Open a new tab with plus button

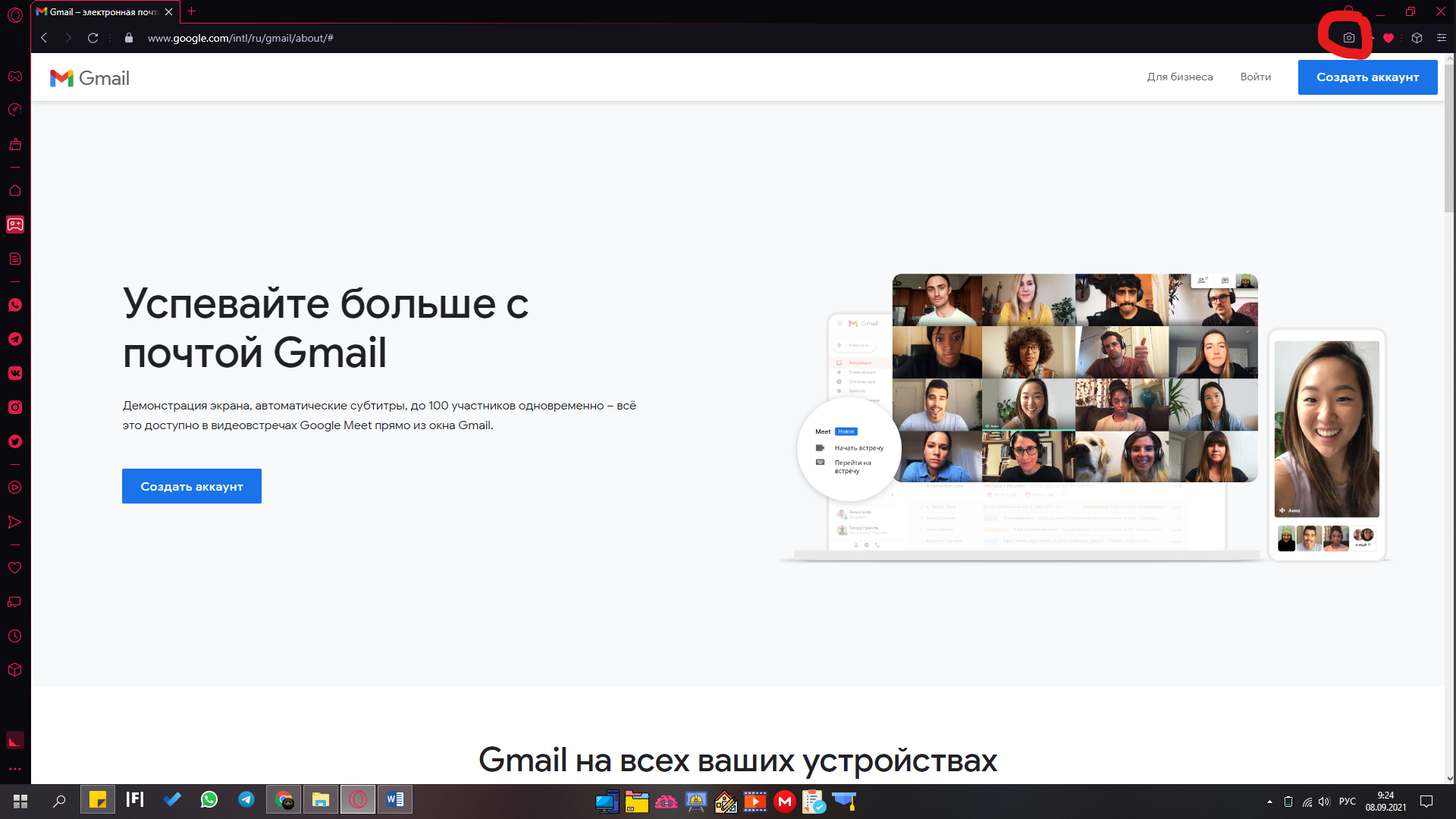coord(192,11)
